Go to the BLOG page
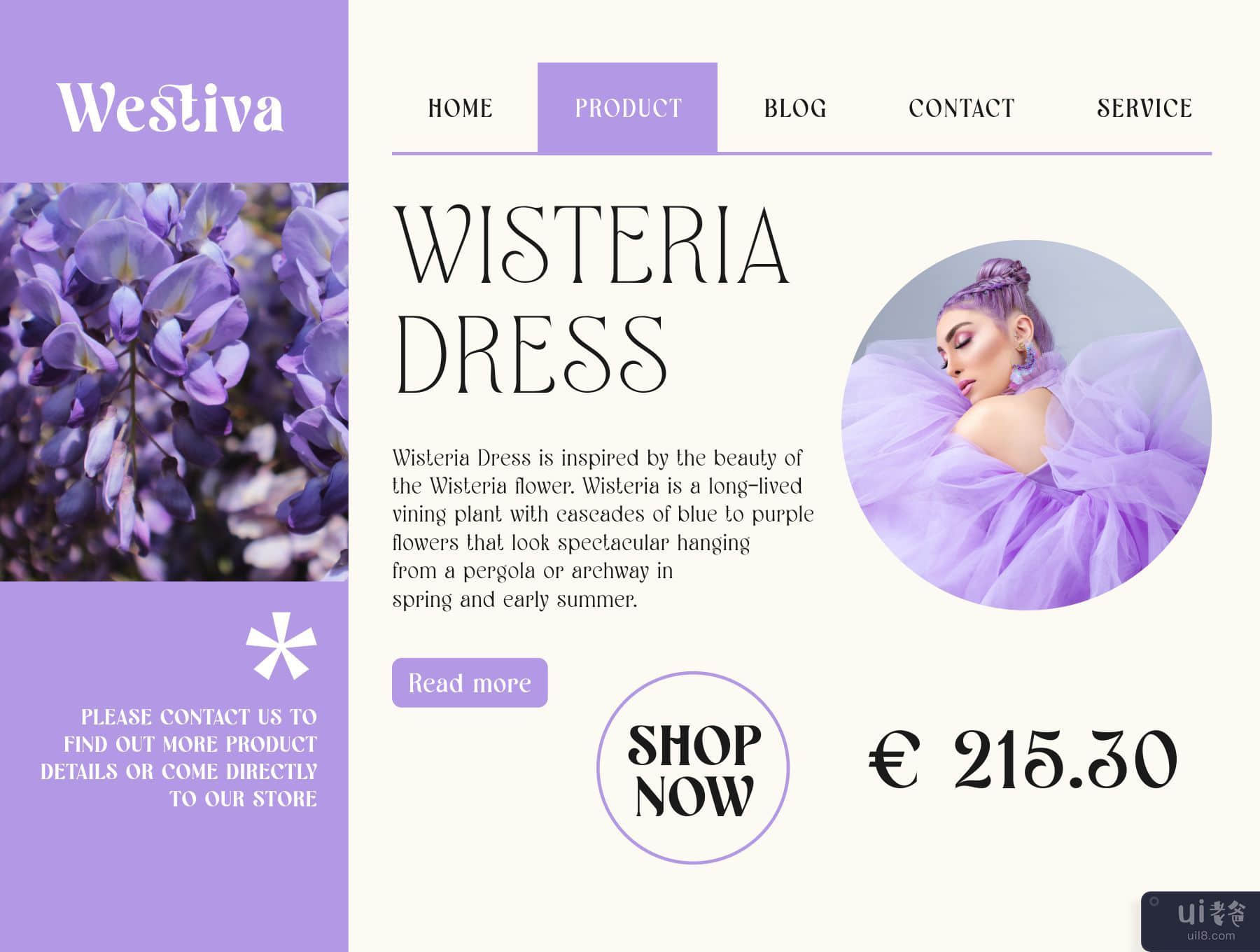Image resolution: width=1260 pixels, height=952 pixels. pyautogui.click(x=795, y=108)
